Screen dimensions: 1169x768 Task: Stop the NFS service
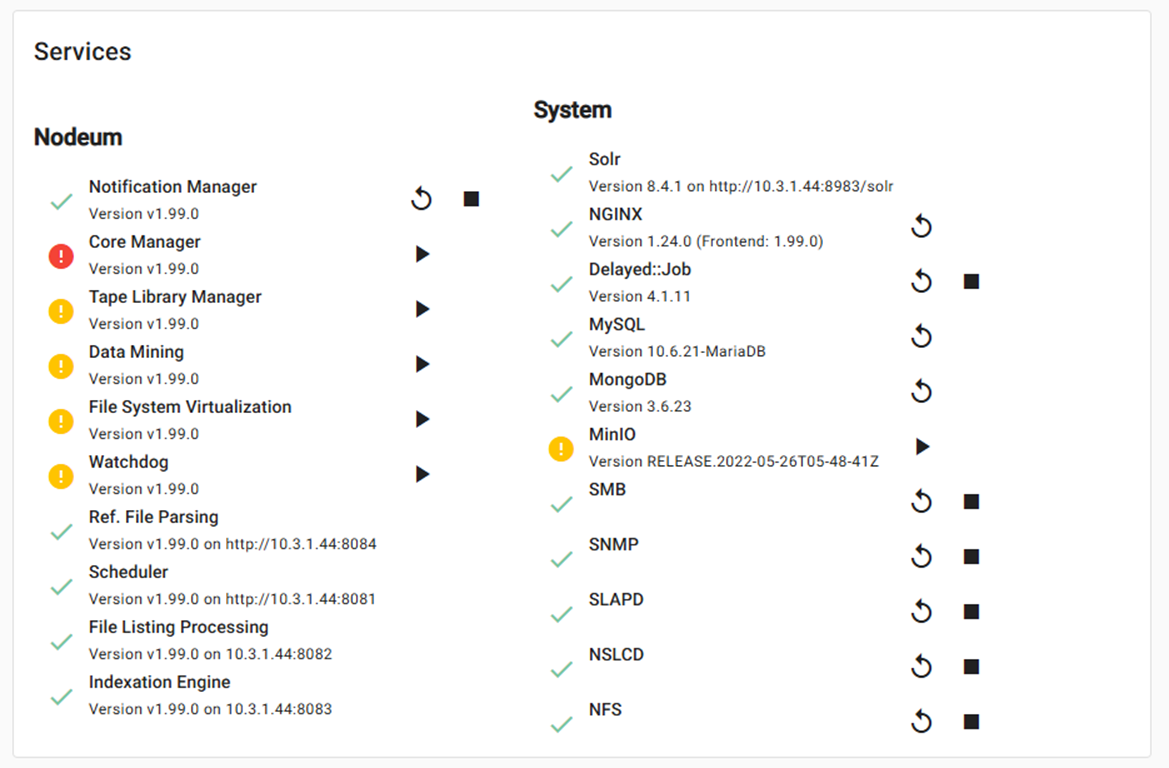point(970,722)
